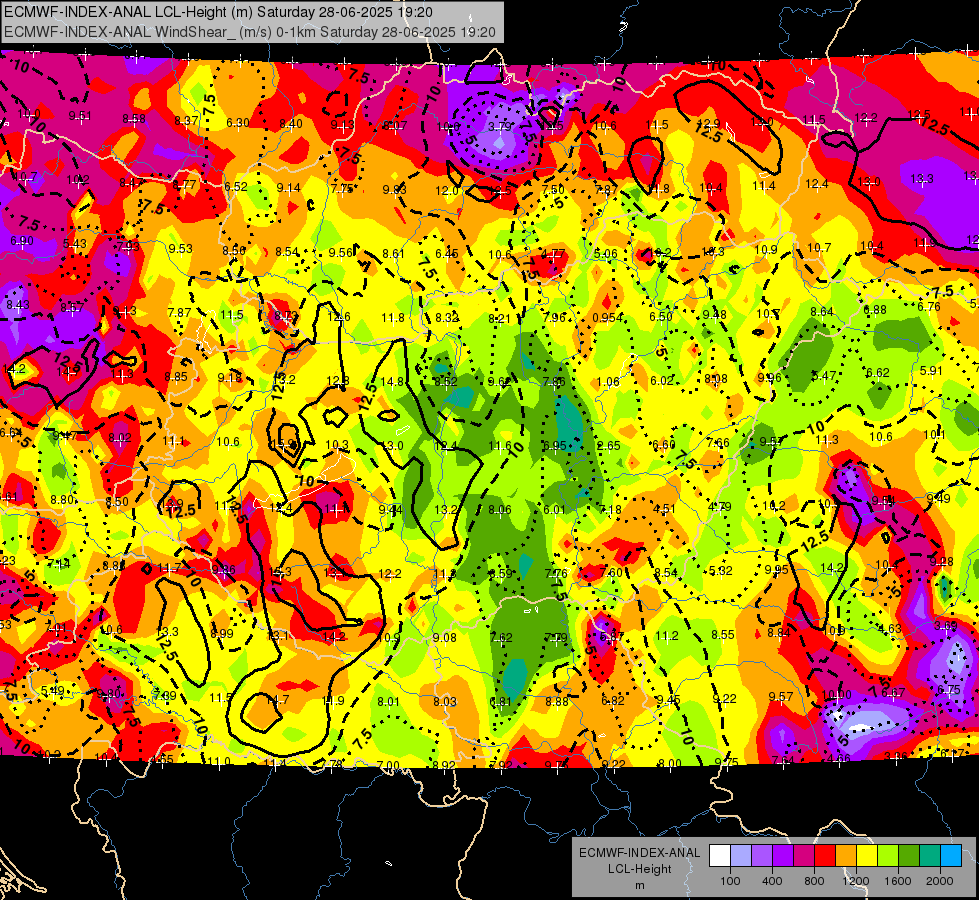Image resolution: width=979 pixels, height=900 pixels.
Task: Click the 'ECMWF-INDEX-ANAL' legend title
Action: pos(639,853)
